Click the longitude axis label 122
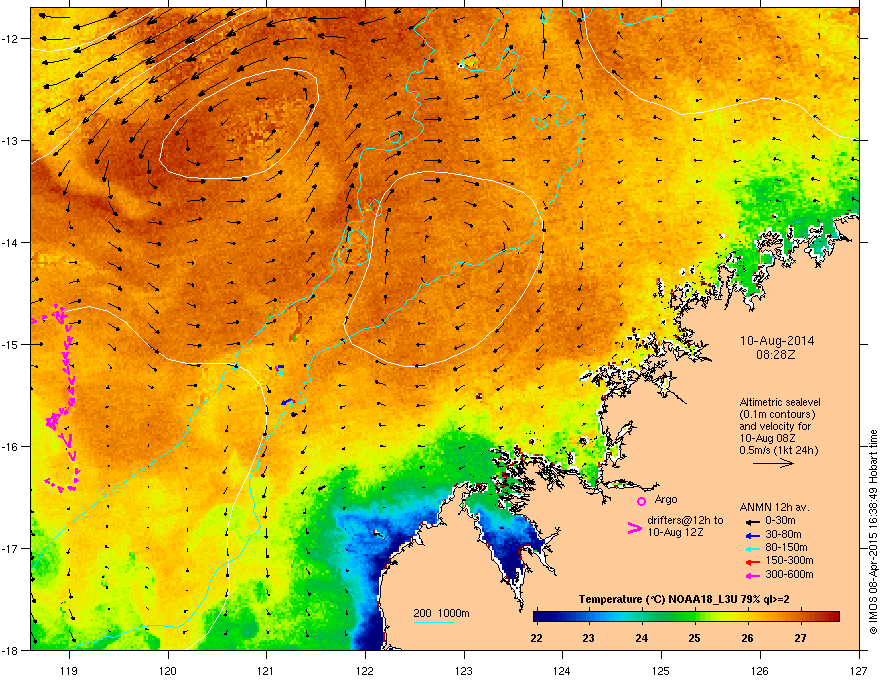The height and width of the screenshot is (680, 880). [365, 671]
